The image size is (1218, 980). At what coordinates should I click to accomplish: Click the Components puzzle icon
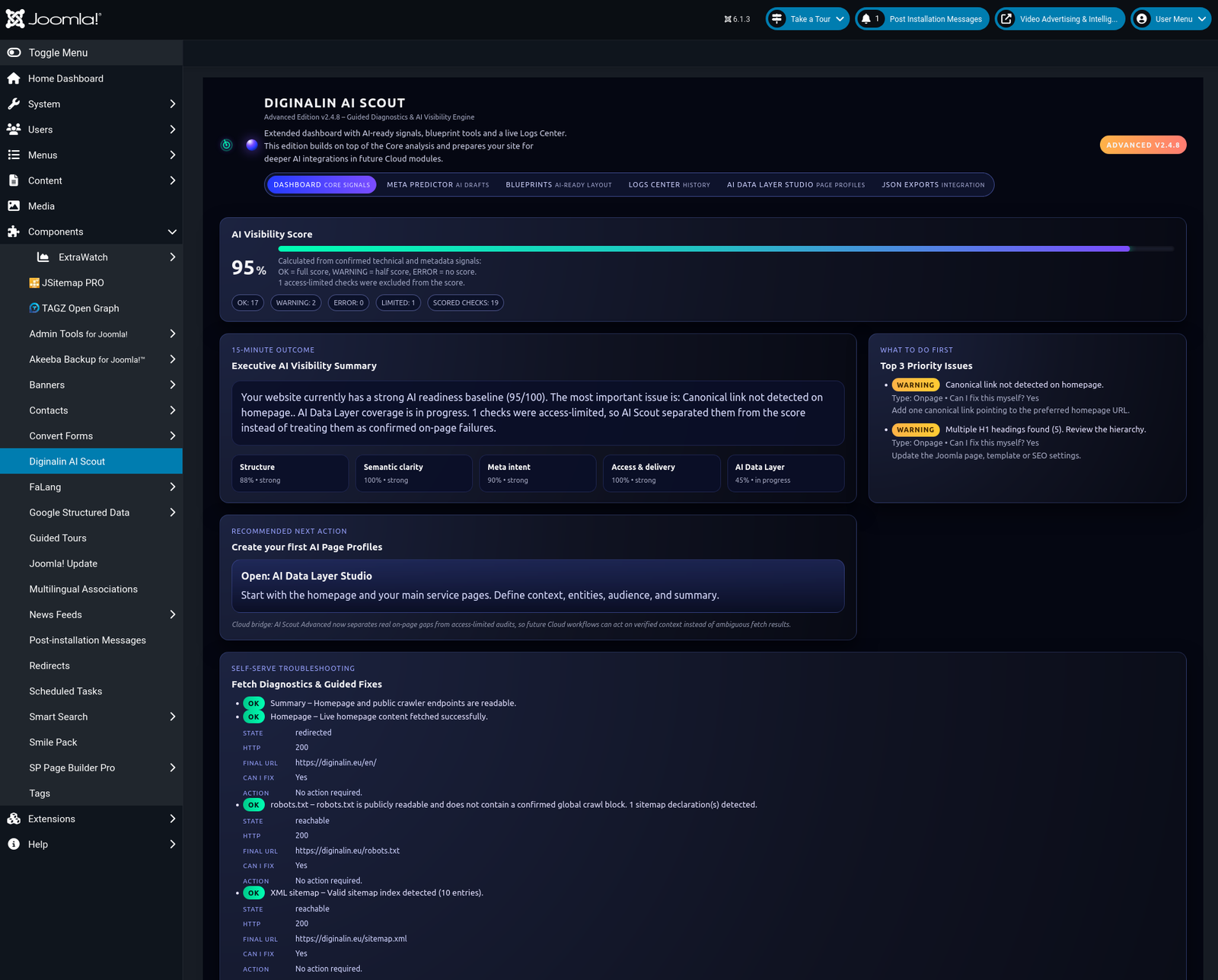pyautogui.click(x=14, y=231)
